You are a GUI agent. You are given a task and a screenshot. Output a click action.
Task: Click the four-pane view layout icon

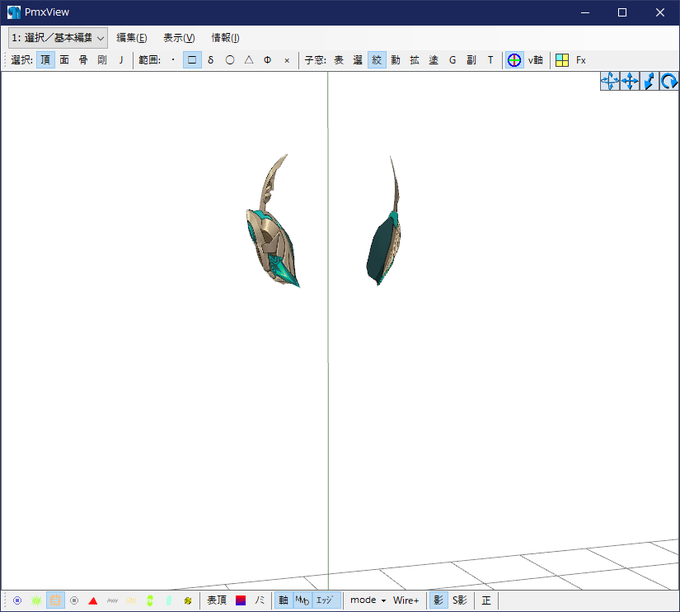coord(562,60)
